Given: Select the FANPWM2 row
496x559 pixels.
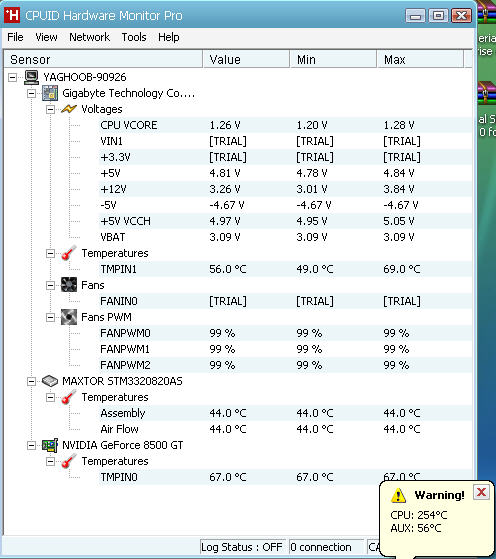Looking at the screenshot, I should click(x=285, y=365).
